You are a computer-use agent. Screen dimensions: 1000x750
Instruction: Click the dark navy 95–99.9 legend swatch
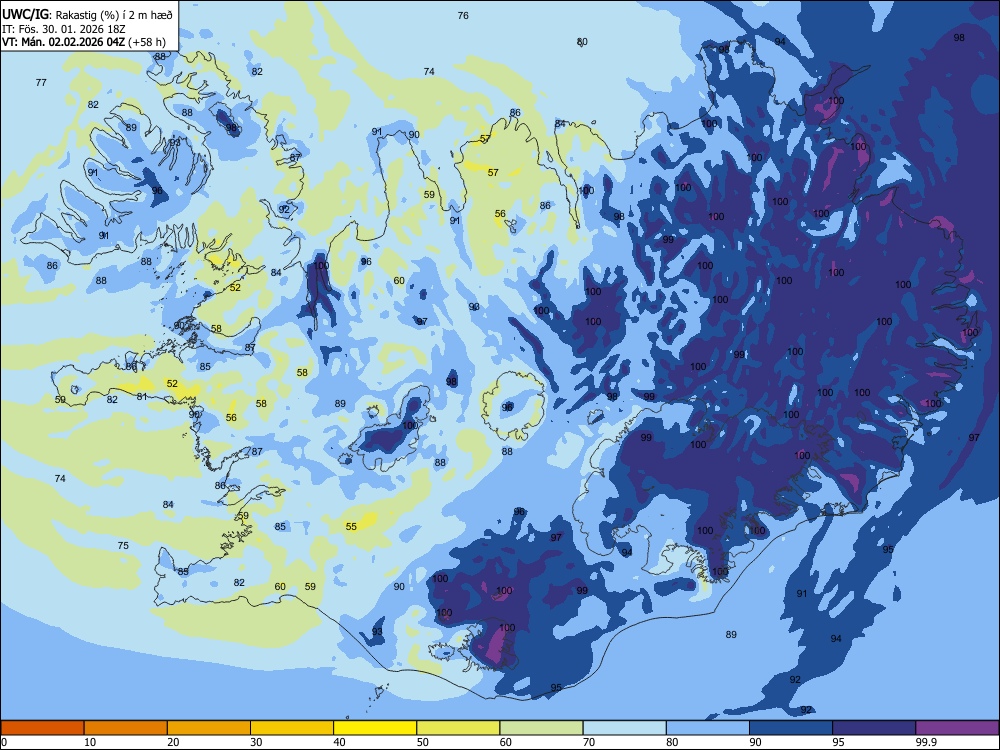tap(874, 728)
